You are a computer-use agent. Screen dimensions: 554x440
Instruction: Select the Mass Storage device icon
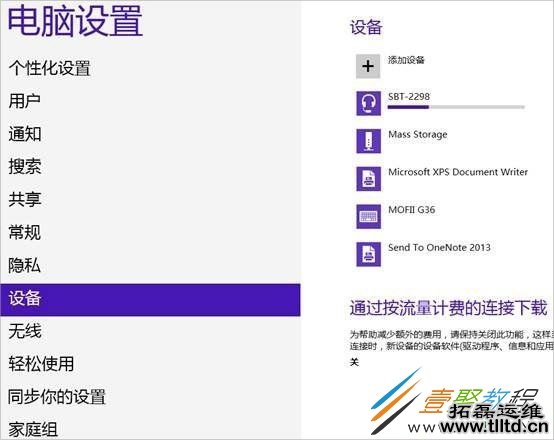[368, 141]
